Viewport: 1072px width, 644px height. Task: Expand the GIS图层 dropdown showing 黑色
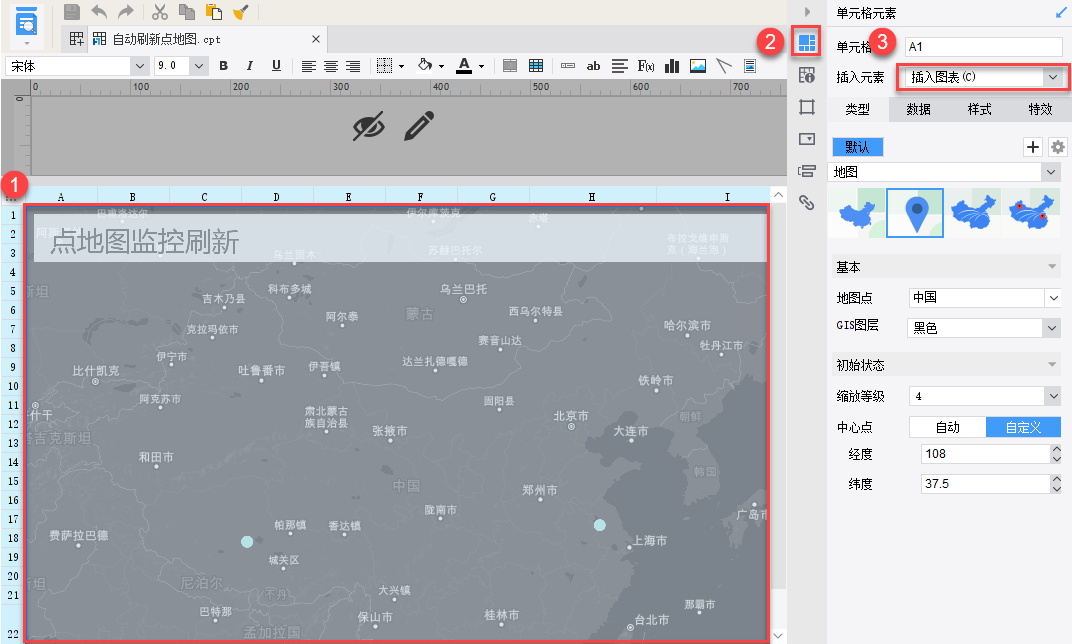point(984,328)
